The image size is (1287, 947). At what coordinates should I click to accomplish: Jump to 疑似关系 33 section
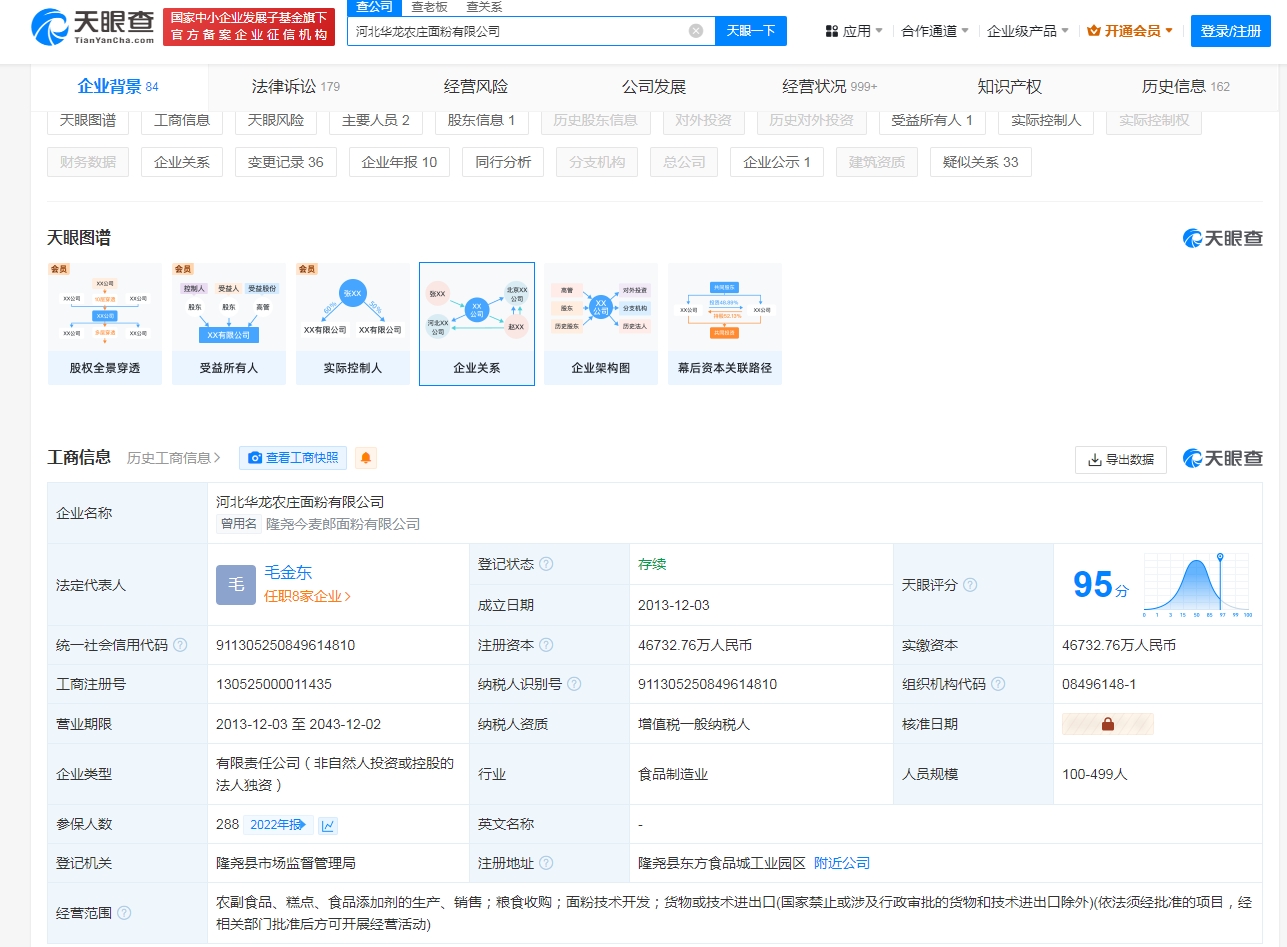point(981,162)
